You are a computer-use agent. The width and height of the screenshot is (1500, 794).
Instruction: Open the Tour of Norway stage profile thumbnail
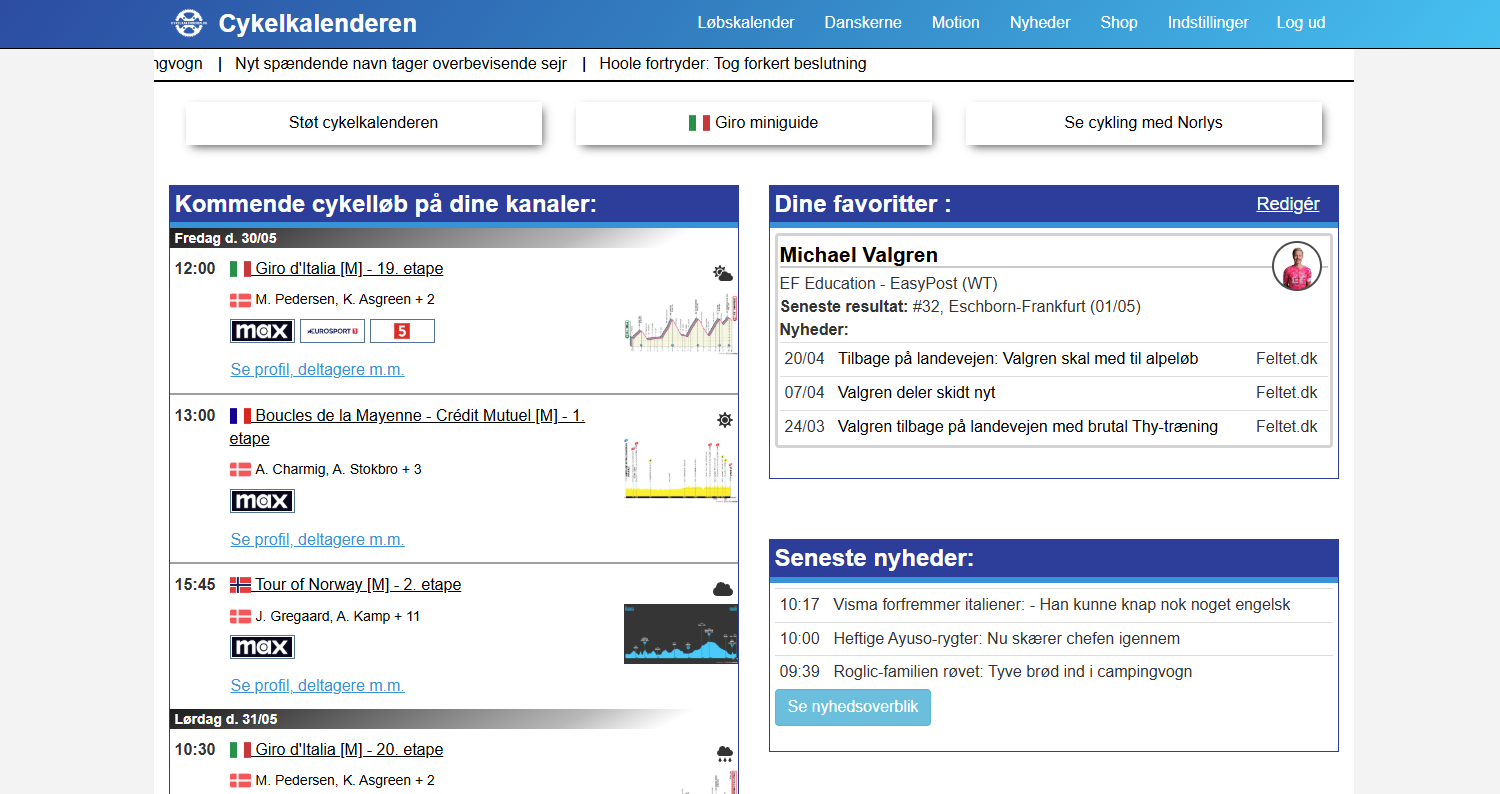point(680,634)
